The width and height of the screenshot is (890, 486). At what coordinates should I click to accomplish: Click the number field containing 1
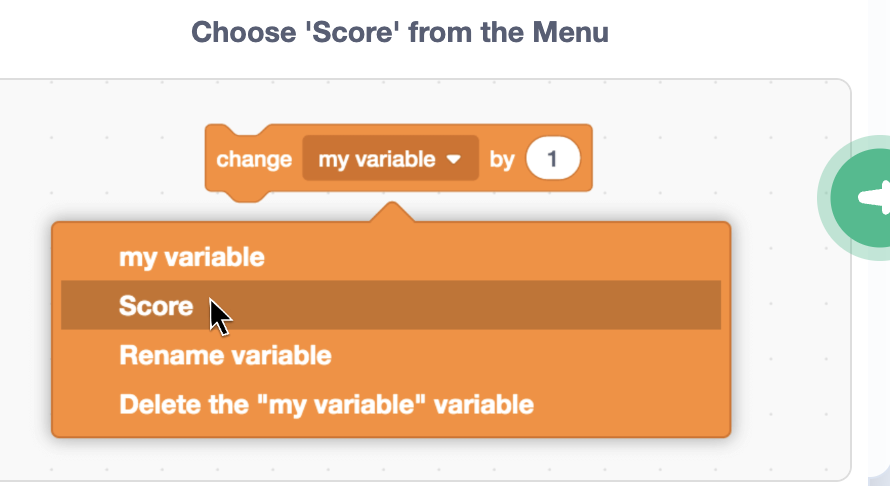pyautogui.click(x=554, y=159)
